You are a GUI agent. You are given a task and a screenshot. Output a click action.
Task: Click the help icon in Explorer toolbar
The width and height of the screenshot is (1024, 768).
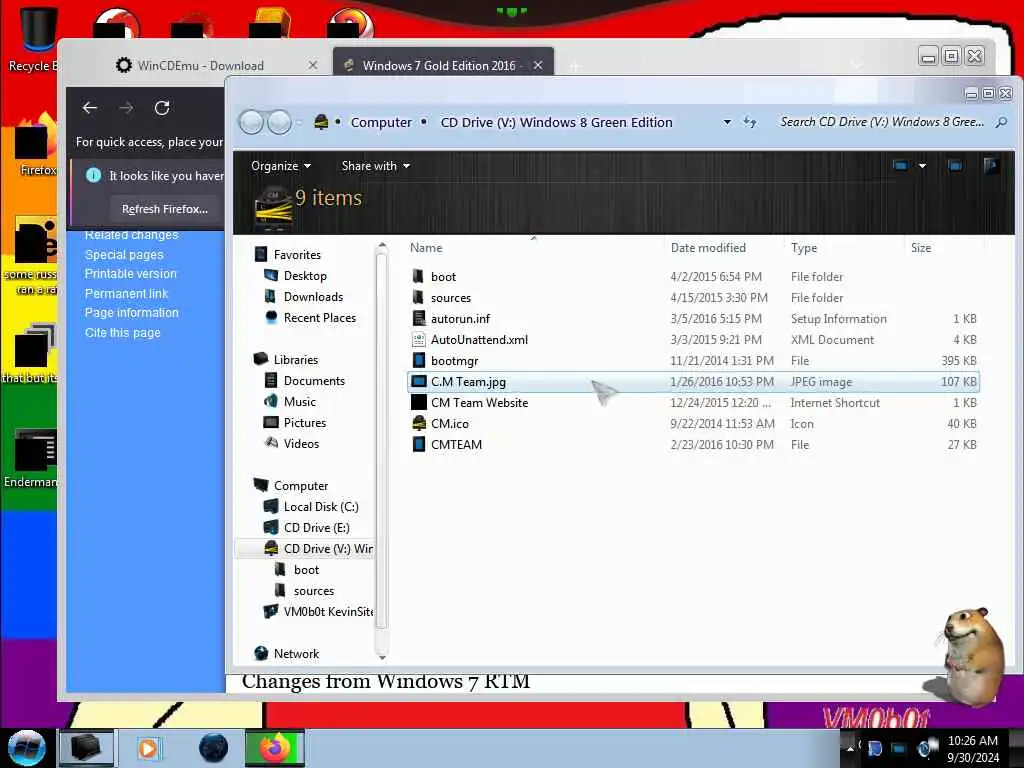(991, 166)
